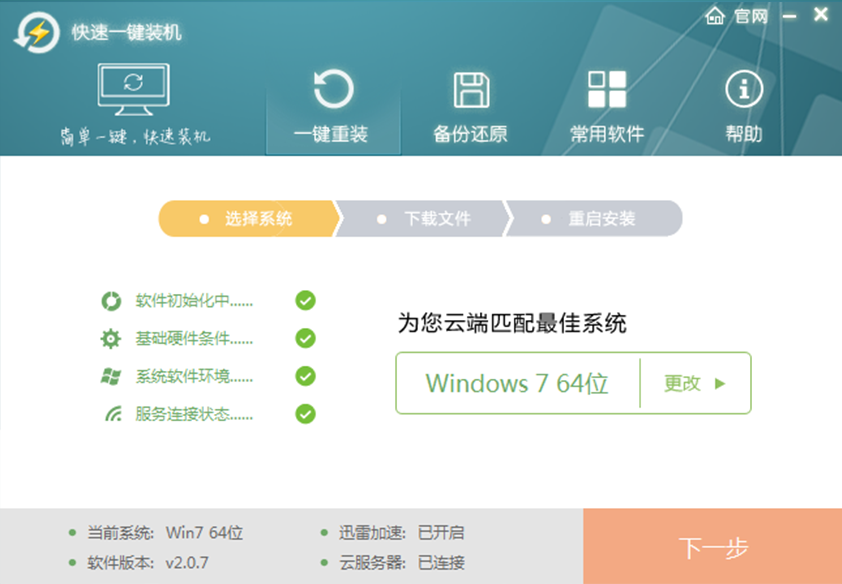The height and width of the screenshot is (584, 842).
Task: Click the signal icon for 服务连接状态
Action: pyautogui.click(x=113, y=414)
